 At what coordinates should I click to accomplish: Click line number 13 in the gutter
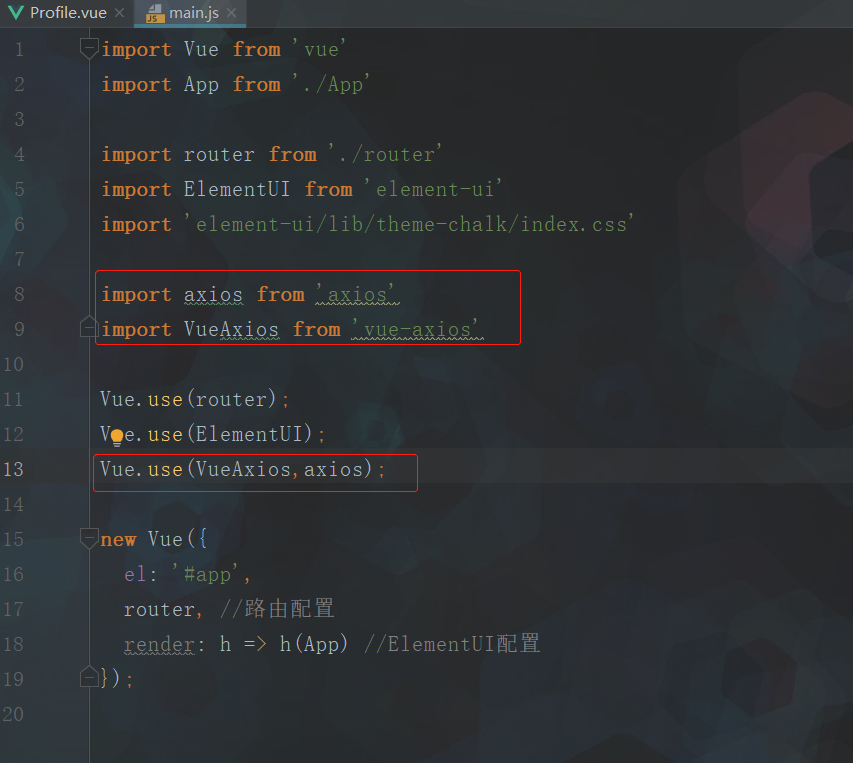coord(14,469)
